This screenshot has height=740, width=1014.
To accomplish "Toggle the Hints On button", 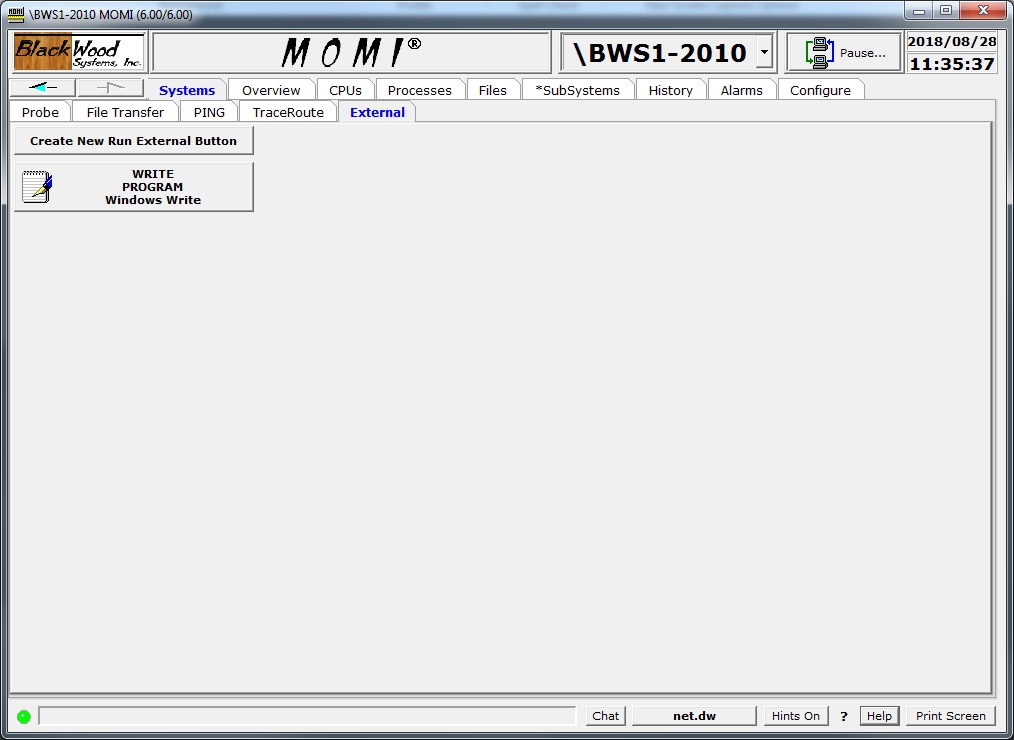I will pos(796,716).
